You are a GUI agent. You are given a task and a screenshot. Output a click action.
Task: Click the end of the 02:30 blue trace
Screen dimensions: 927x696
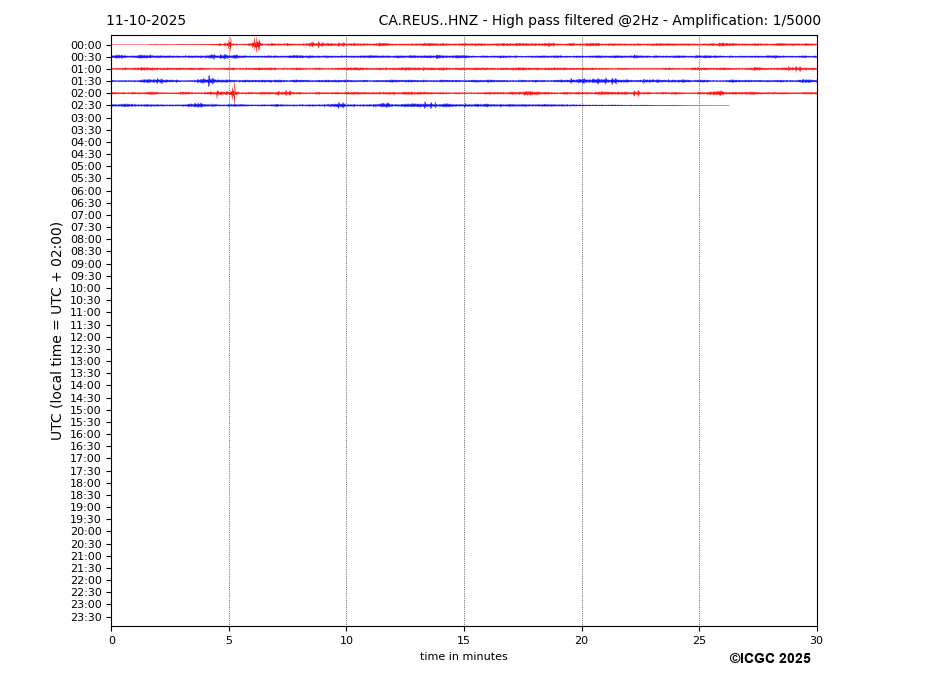click(x=727, y=105)
